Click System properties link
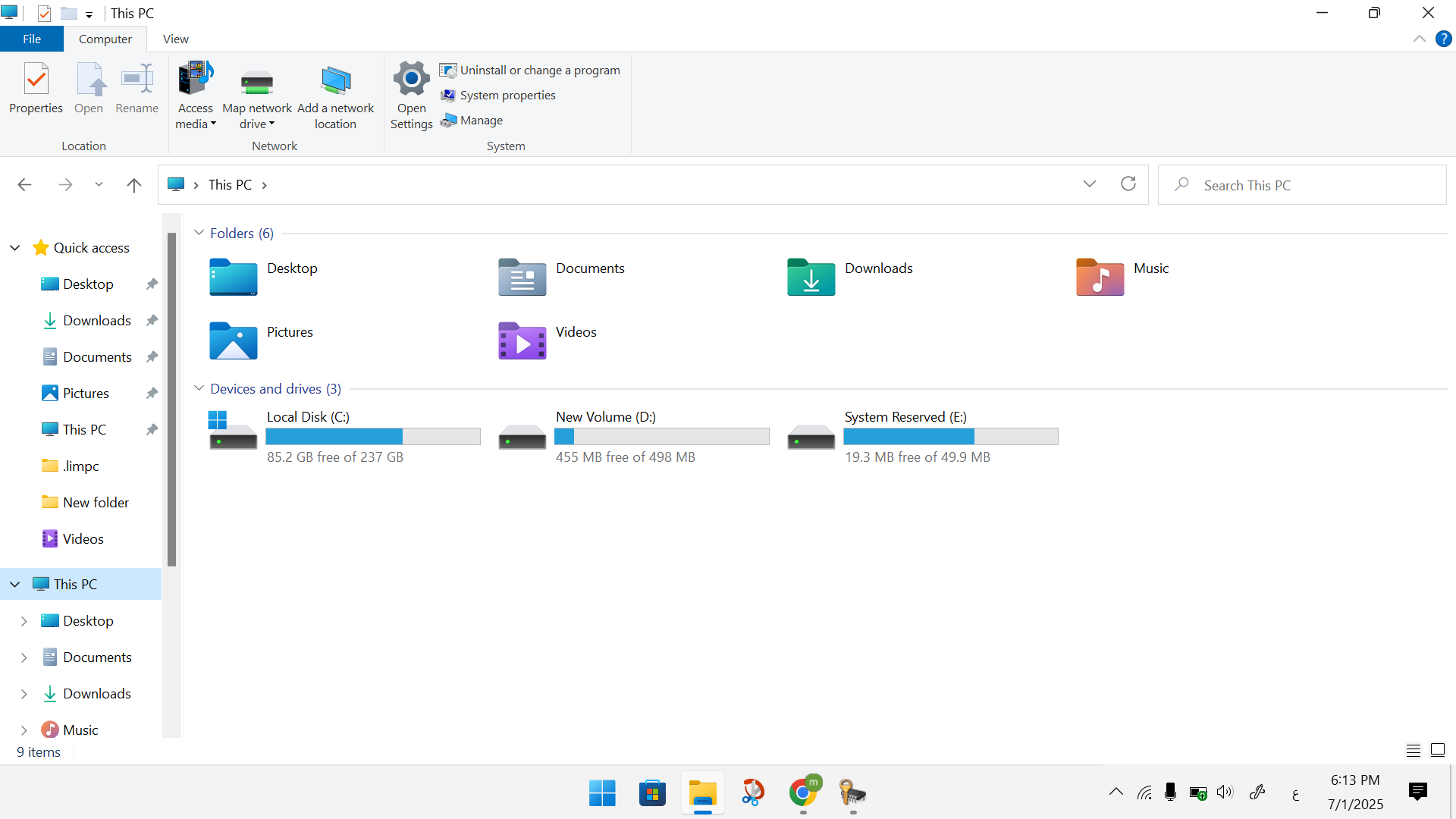 pyautogui.click(x=507, y=95)
